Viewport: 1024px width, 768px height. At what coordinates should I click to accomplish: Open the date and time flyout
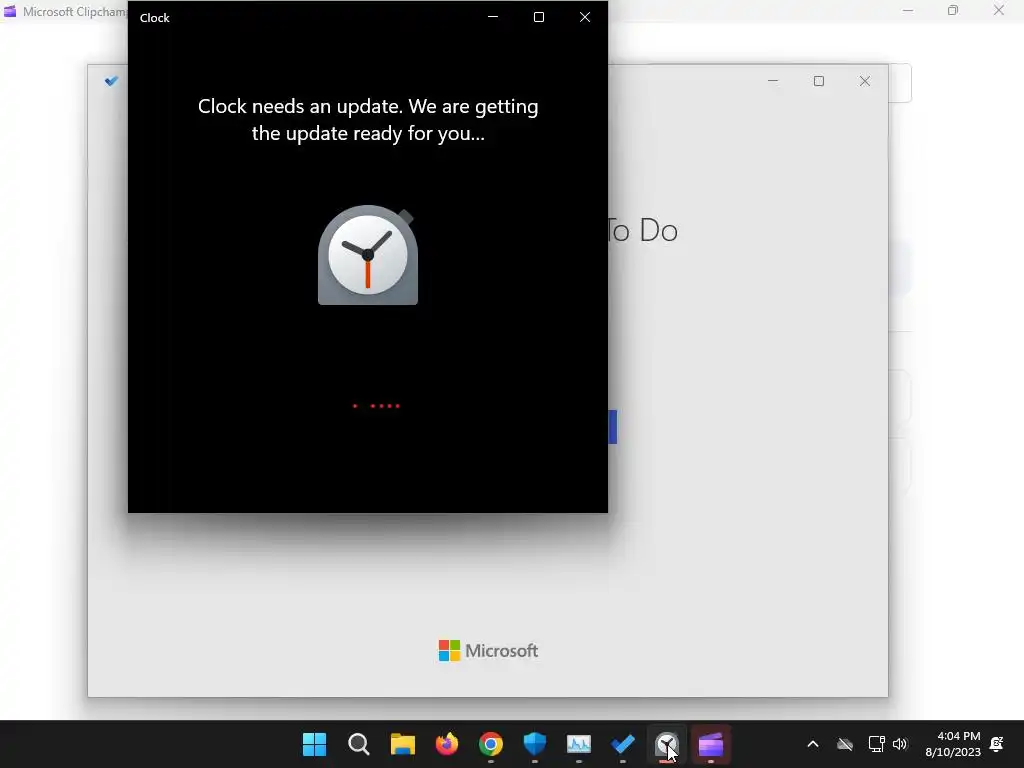coord(953,744)
